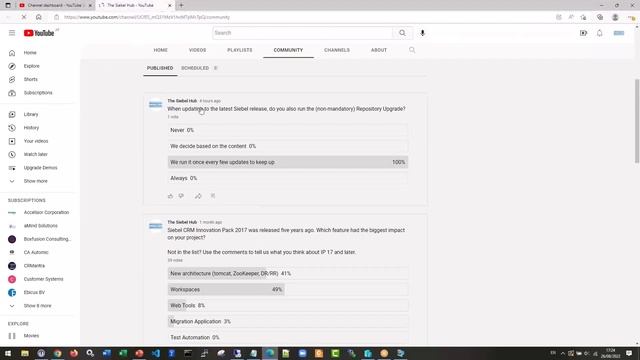Open new browser tab plus button
This screenshot has width=640, height=360.
click(181, 5)
